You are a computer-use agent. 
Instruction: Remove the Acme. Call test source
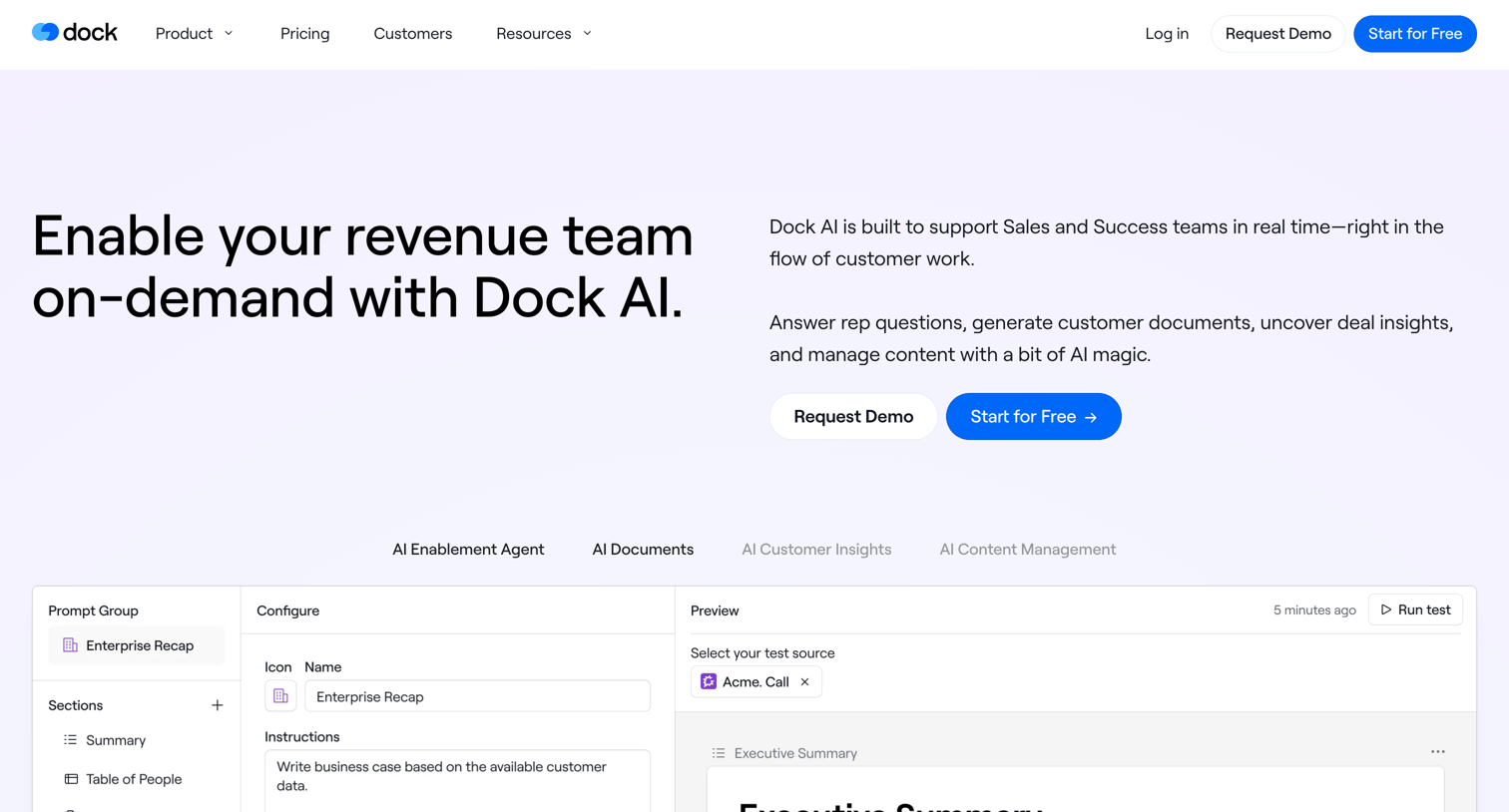click(804, 682)
